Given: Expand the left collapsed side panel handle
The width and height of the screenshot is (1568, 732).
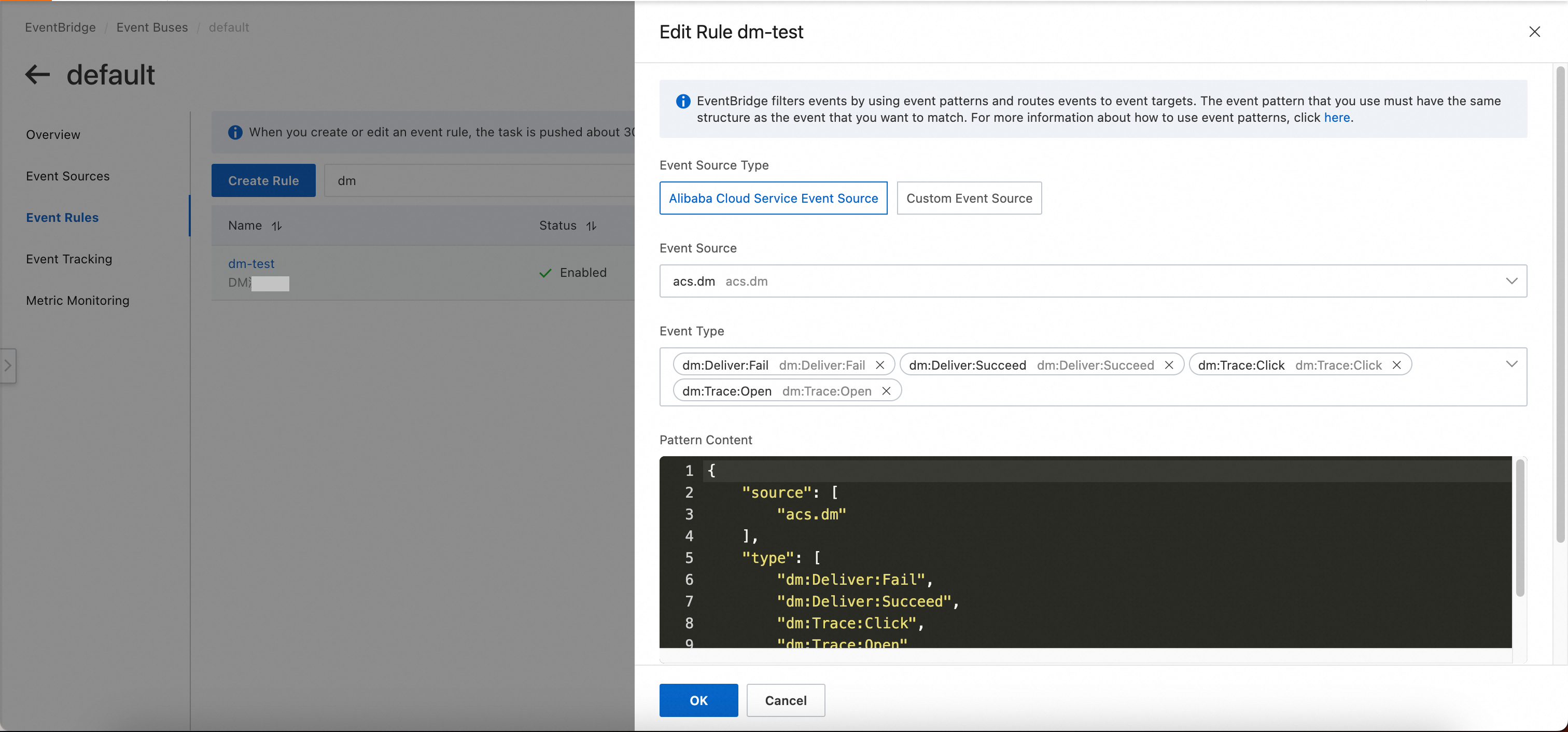Looking at the screenshot, I should 8,365.
